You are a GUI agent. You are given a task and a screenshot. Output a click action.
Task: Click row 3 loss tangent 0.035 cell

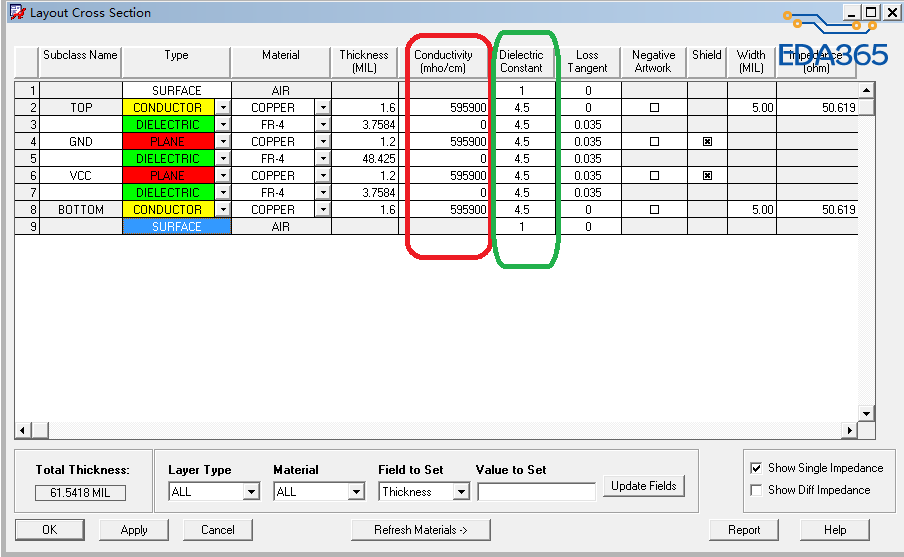coord(588,125)
